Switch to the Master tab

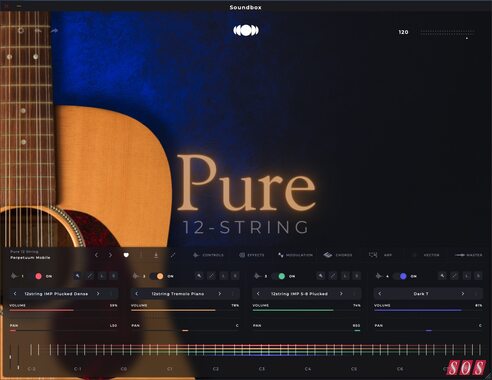coord(469,255)
